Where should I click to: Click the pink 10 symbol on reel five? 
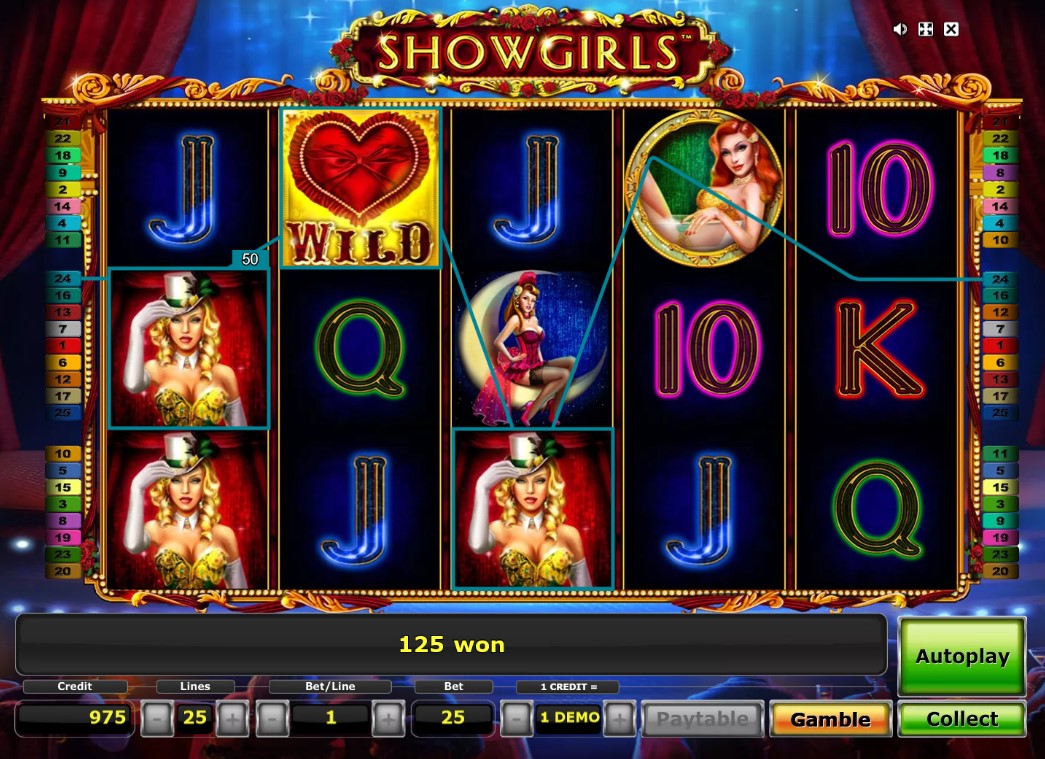(877, 188)
